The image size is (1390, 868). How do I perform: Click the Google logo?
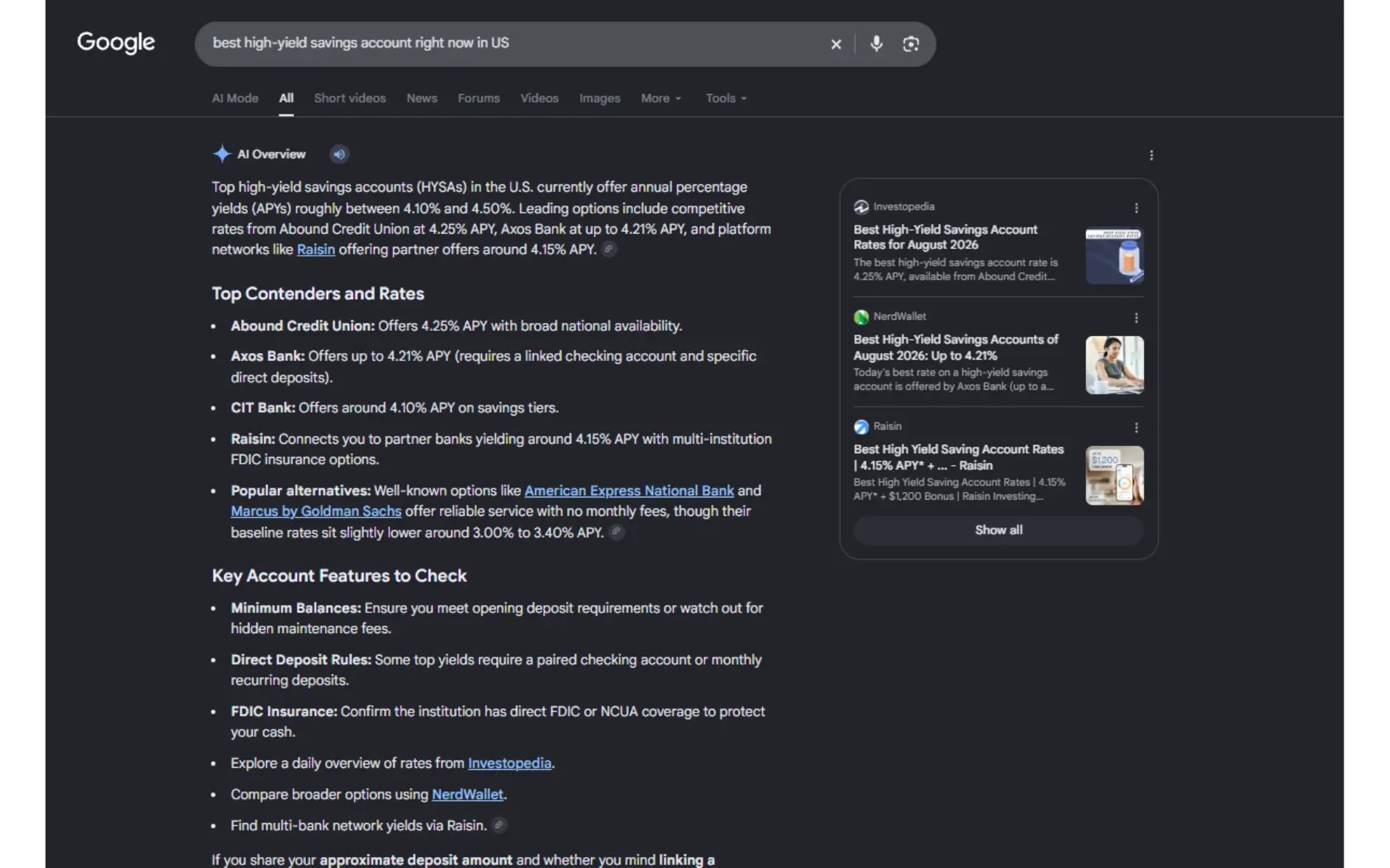[x=116, y=43]
